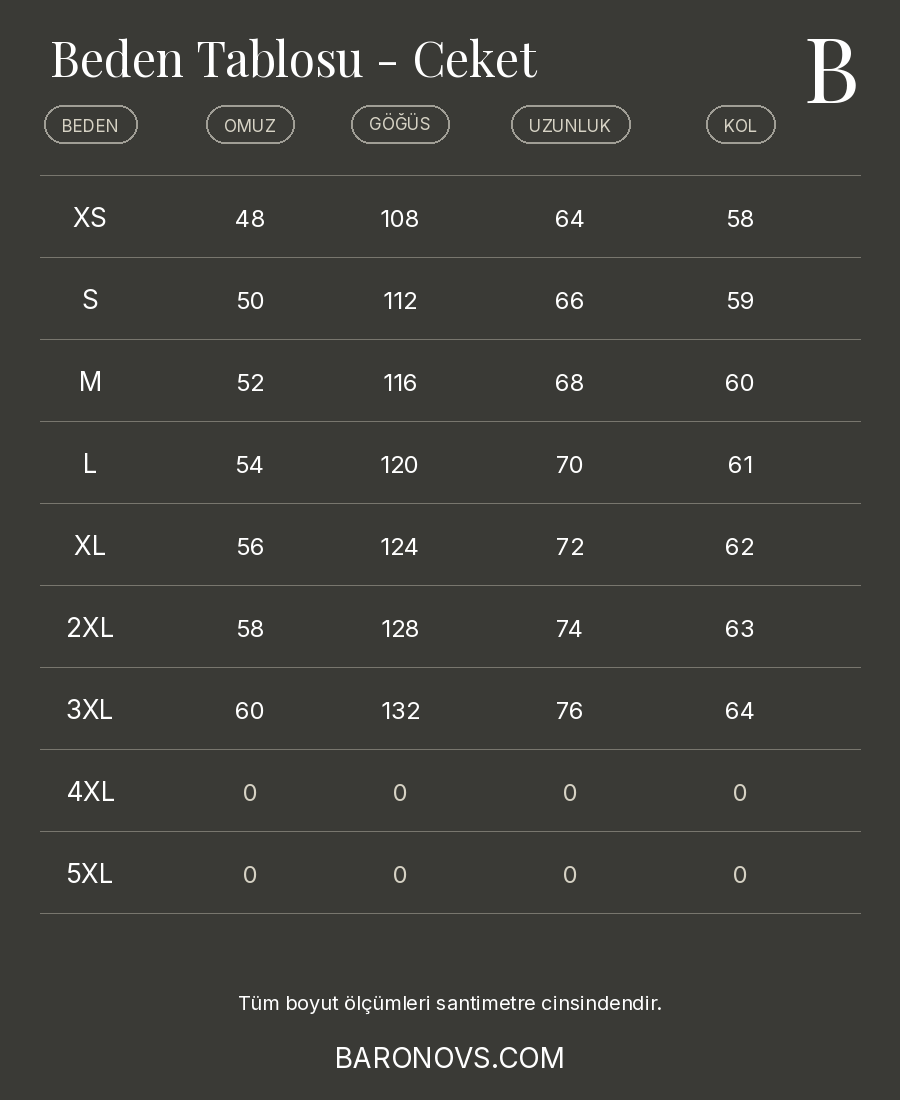900x1100 pixels.
Task: Click the KOL column header pill
Action: [740, 125]
